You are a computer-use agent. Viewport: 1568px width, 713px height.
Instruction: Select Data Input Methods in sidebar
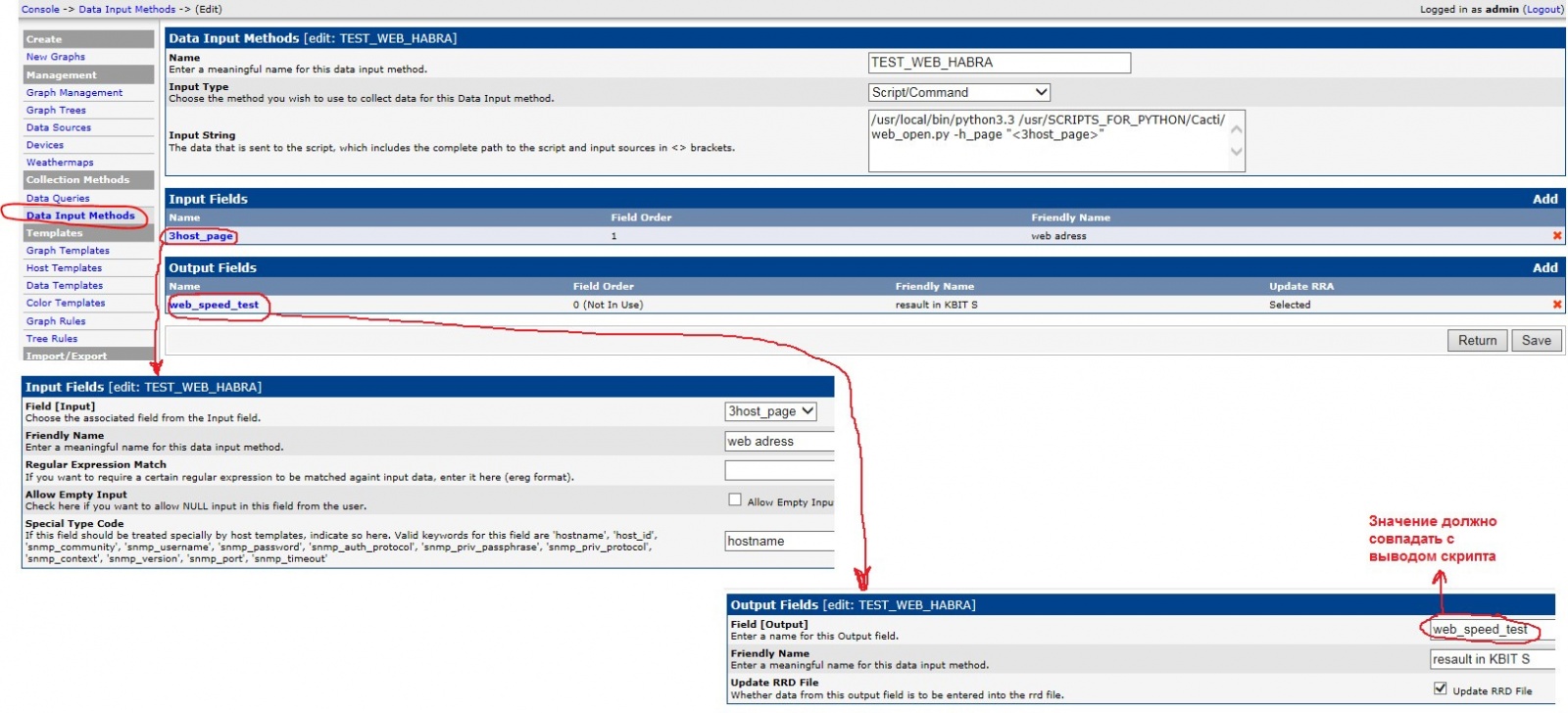pyautogui.click(x=80, y=215)
